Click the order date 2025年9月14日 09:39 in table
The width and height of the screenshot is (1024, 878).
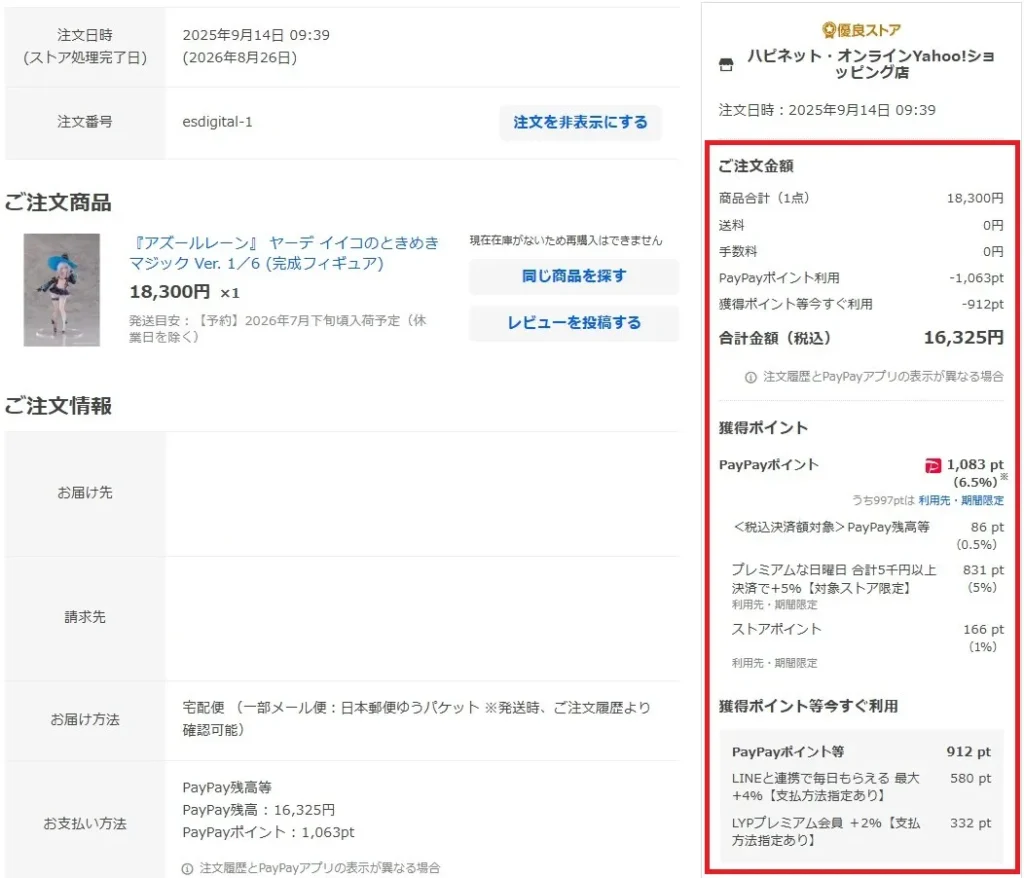coord(256,35)
